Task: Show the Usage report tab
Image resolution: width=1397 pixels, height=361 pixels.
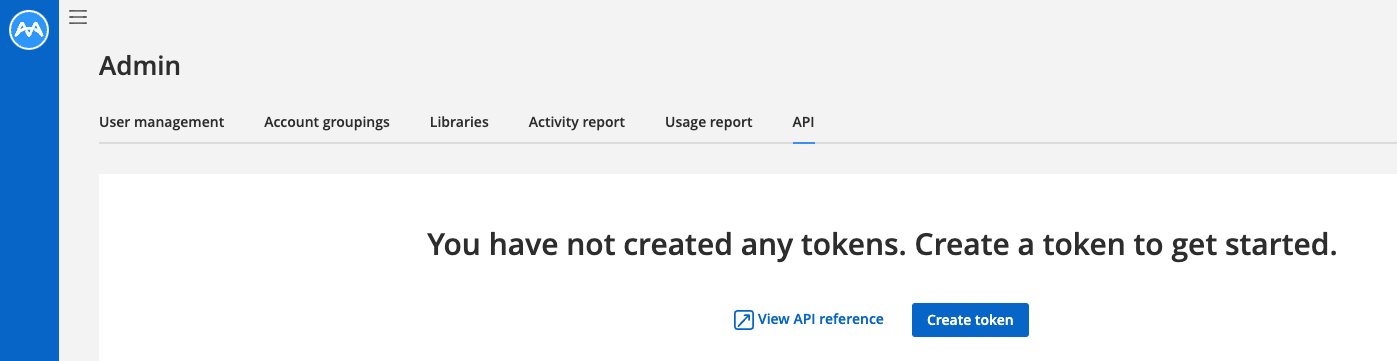Action: click(x=709, y=122)
